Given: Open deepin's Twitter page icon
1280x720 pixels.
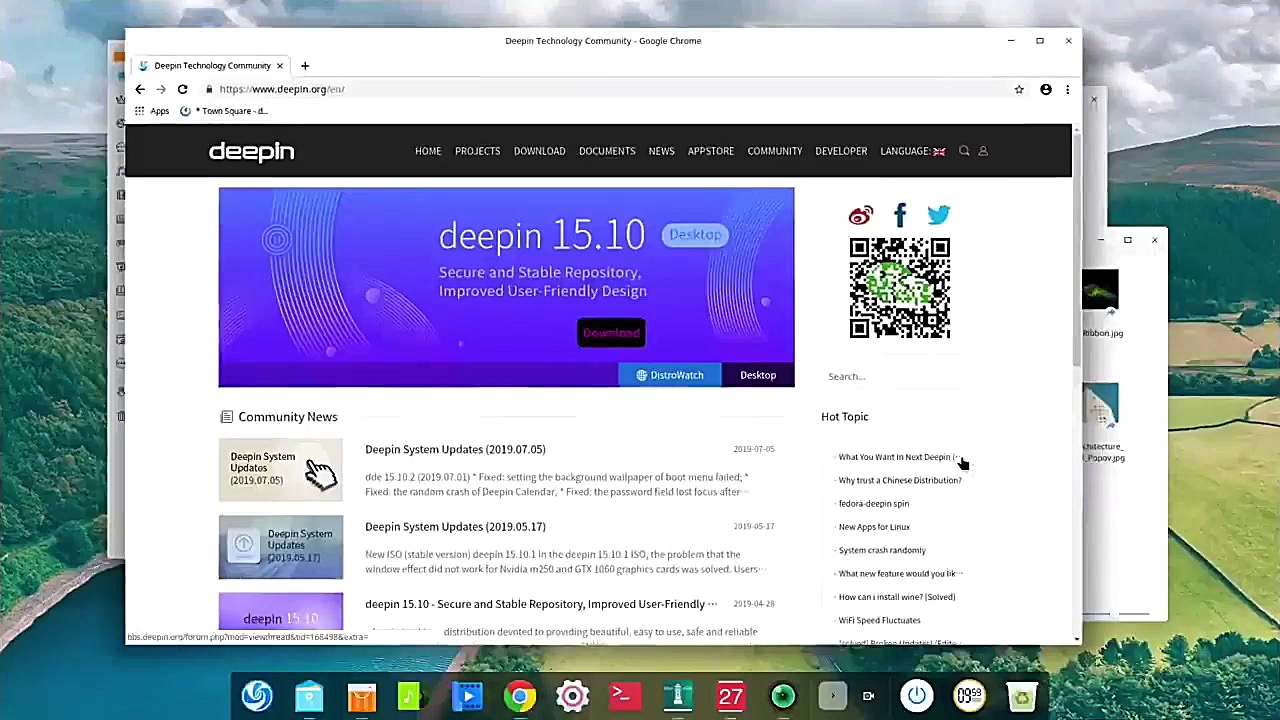Looking at the screenshot, I should [938, 215].
